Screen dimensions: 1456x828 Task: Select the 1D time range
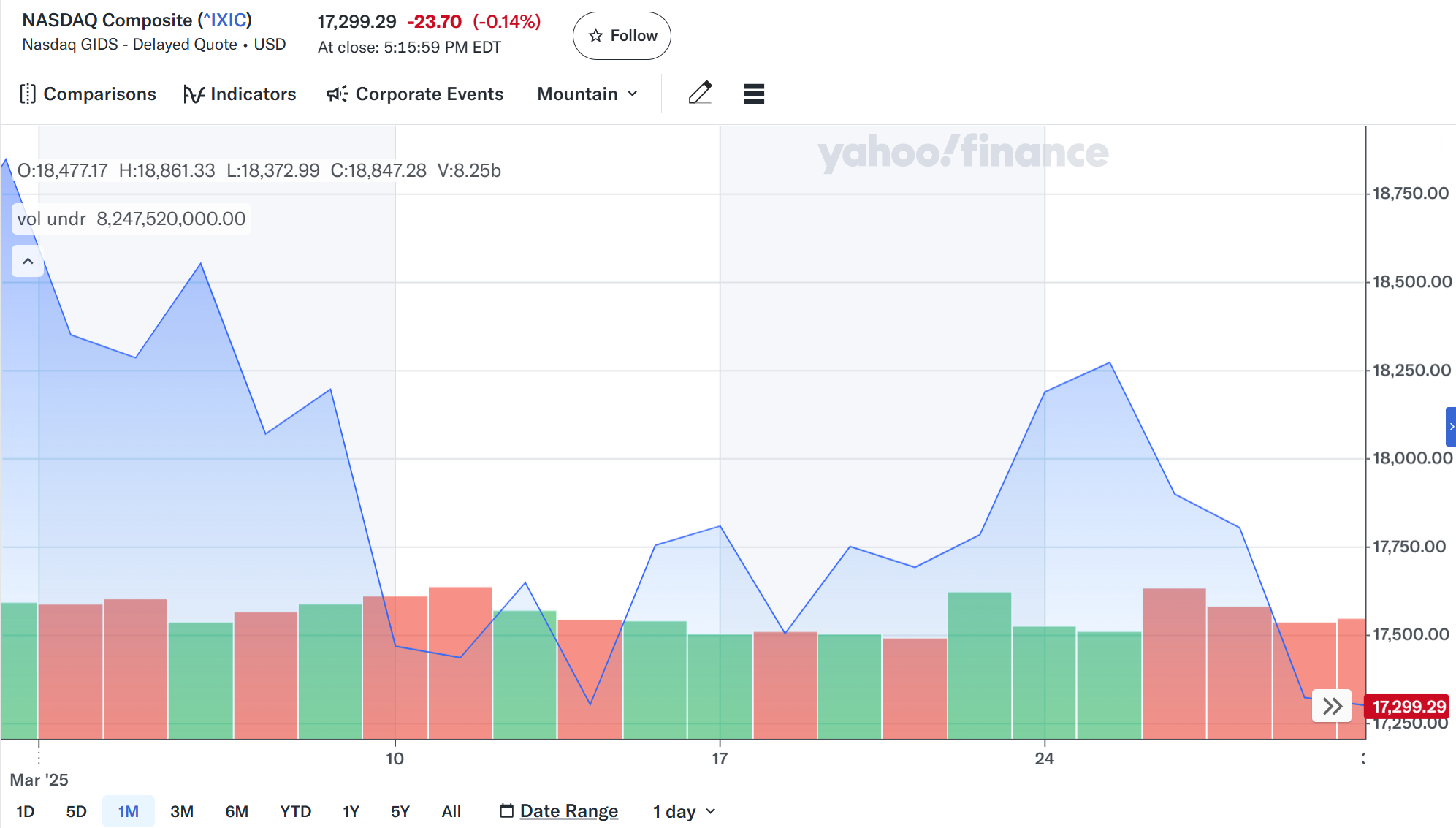pos(26,811)
